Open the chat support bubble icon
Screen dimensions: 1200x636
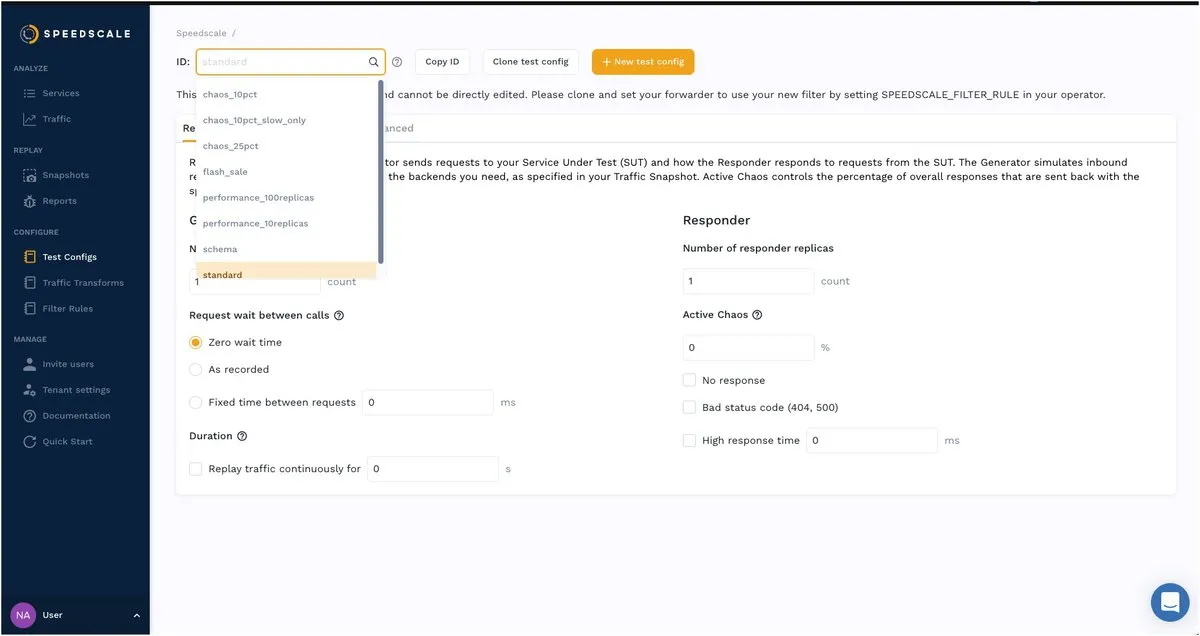(1169, 602)
